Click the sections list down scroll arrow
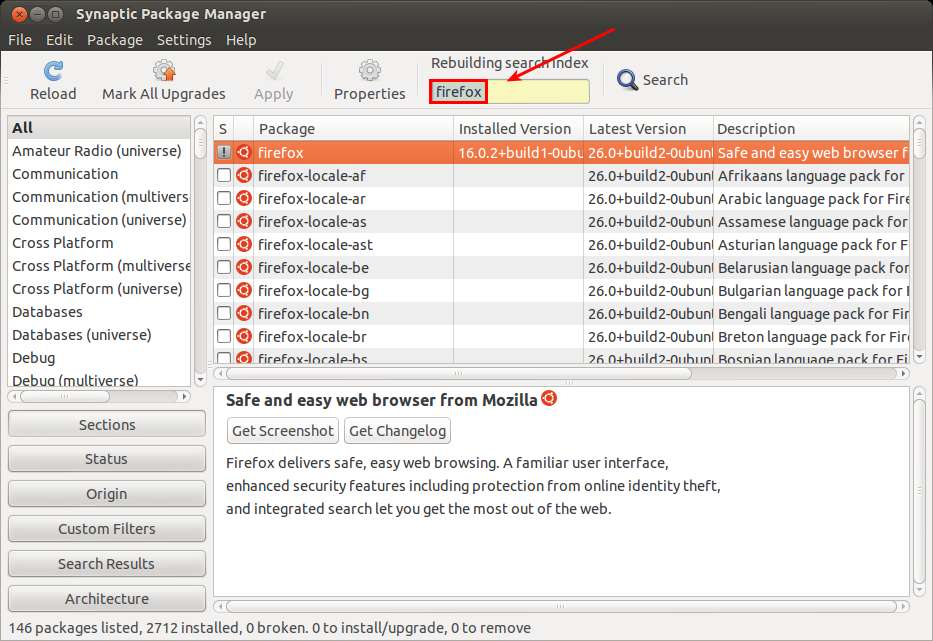The height and width of the screenshot is (641, 933). pos(200,380)
